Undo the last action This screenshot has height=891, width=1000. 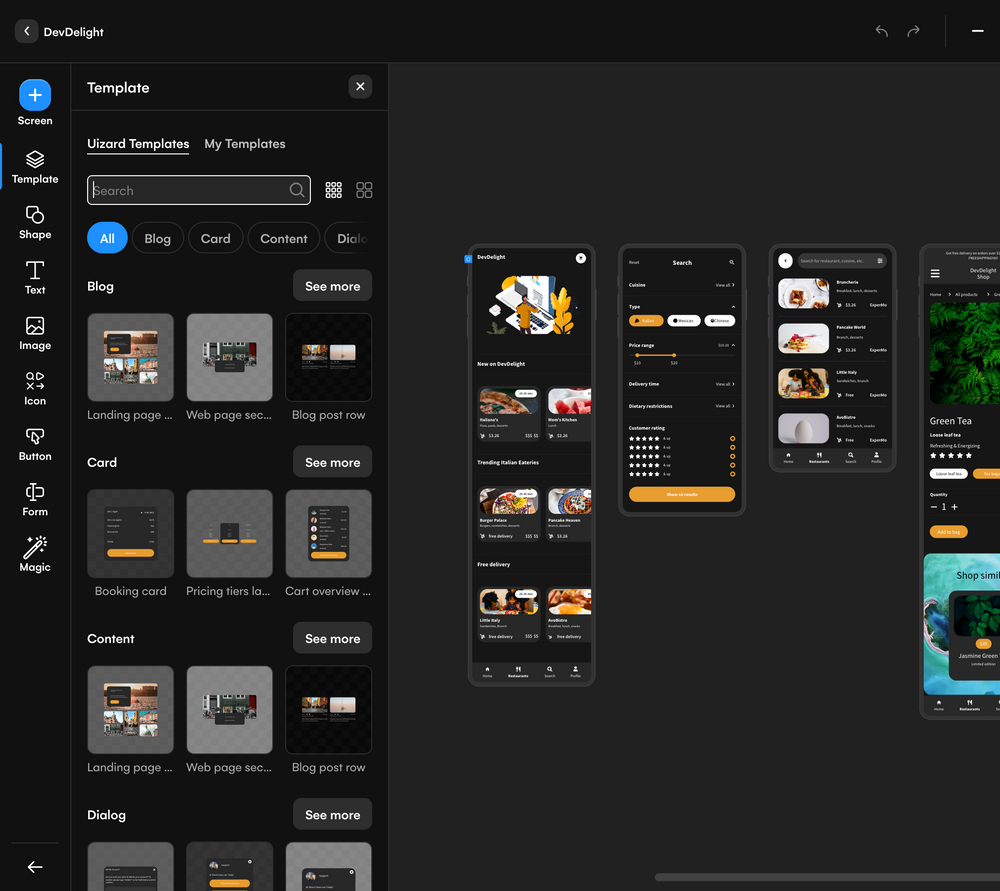(x=881, y=31)
